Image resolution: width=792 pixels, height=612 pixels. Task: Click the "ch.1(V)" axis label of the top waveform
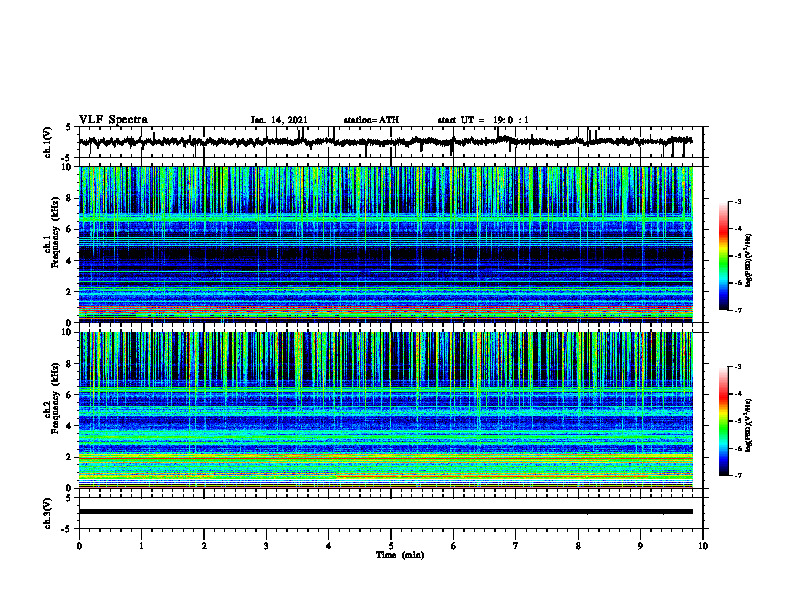47,142
